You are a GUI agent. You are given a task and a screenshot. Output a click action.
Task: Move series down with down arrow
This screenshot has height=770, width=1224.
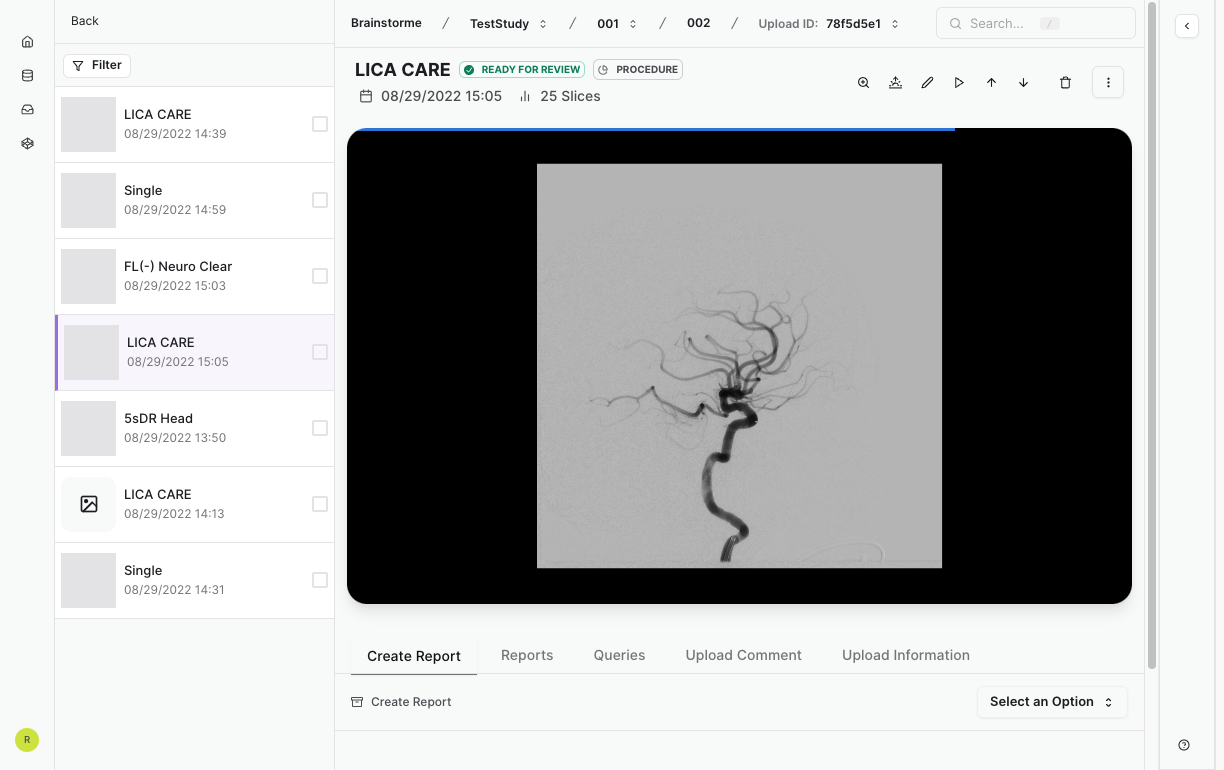click(1023, 83)
